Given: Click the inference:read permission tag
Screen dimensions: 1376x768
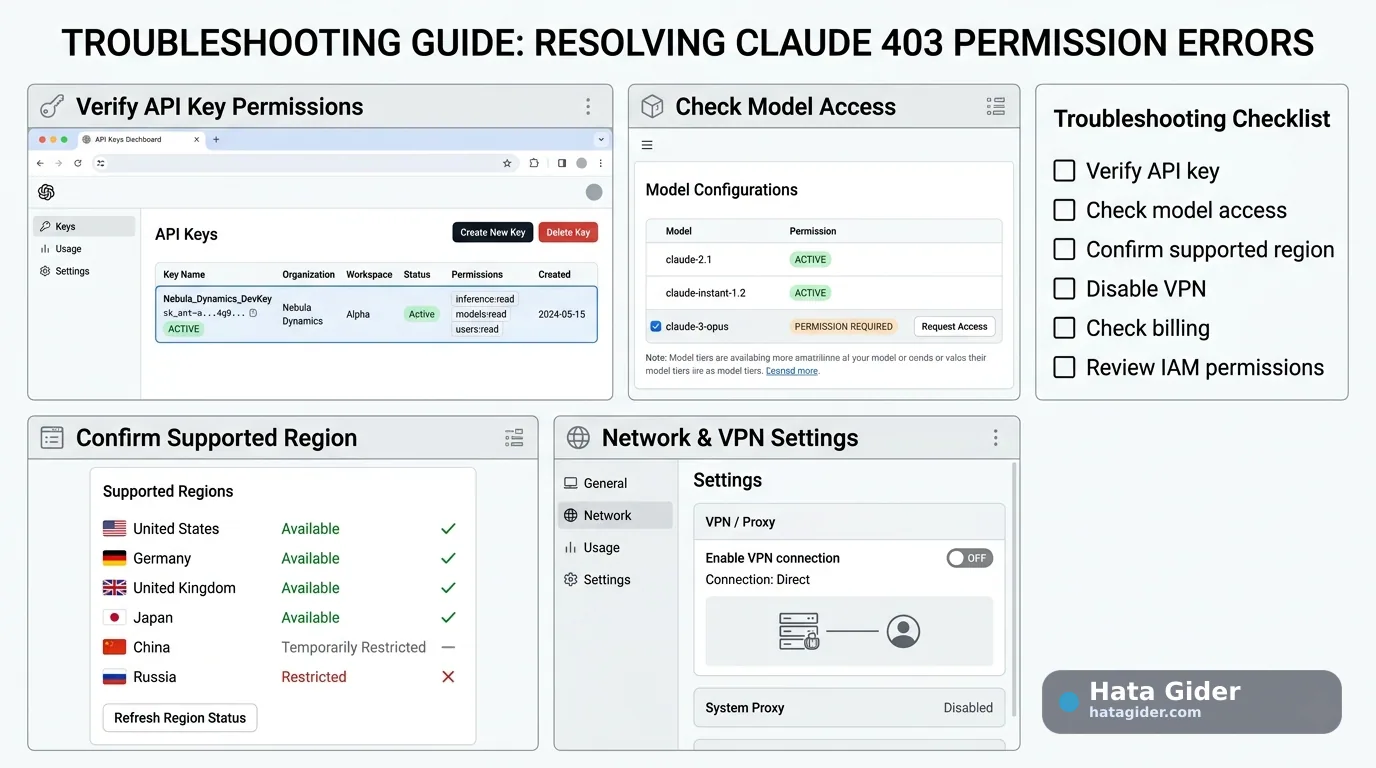Looking at the screenshot, I should tap(485, 299).
